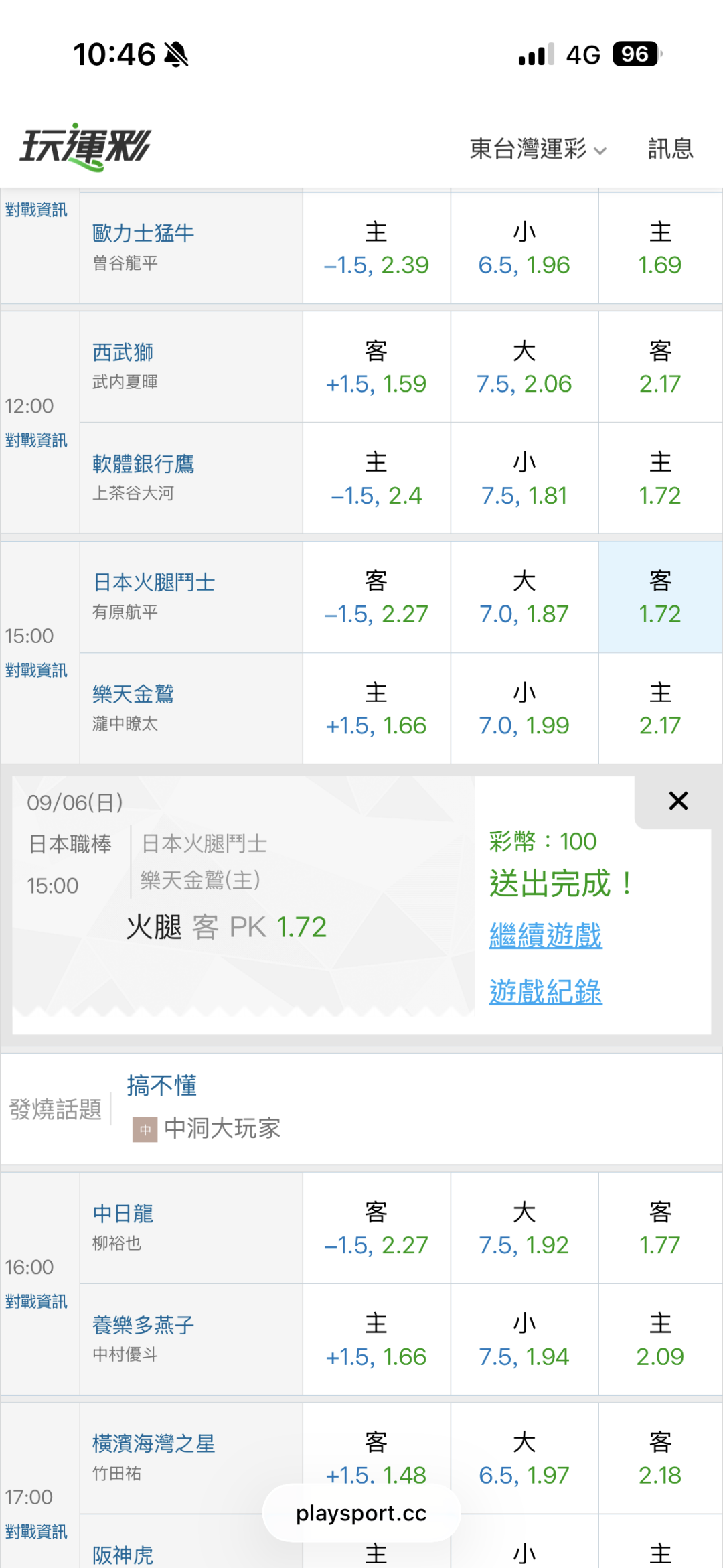The height and width of the screenshot is (1568, 723).
Task: Tap the 玩運彩 logo
Action: tap(85, 147)
